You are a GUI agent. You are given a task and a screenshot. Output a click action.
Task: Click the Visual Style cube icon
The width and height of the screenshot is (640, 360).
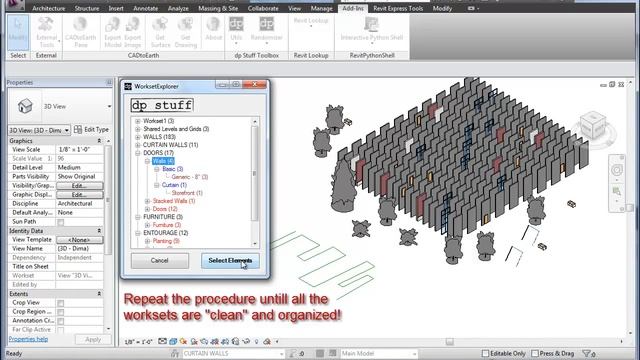click(x=173, y=341)
